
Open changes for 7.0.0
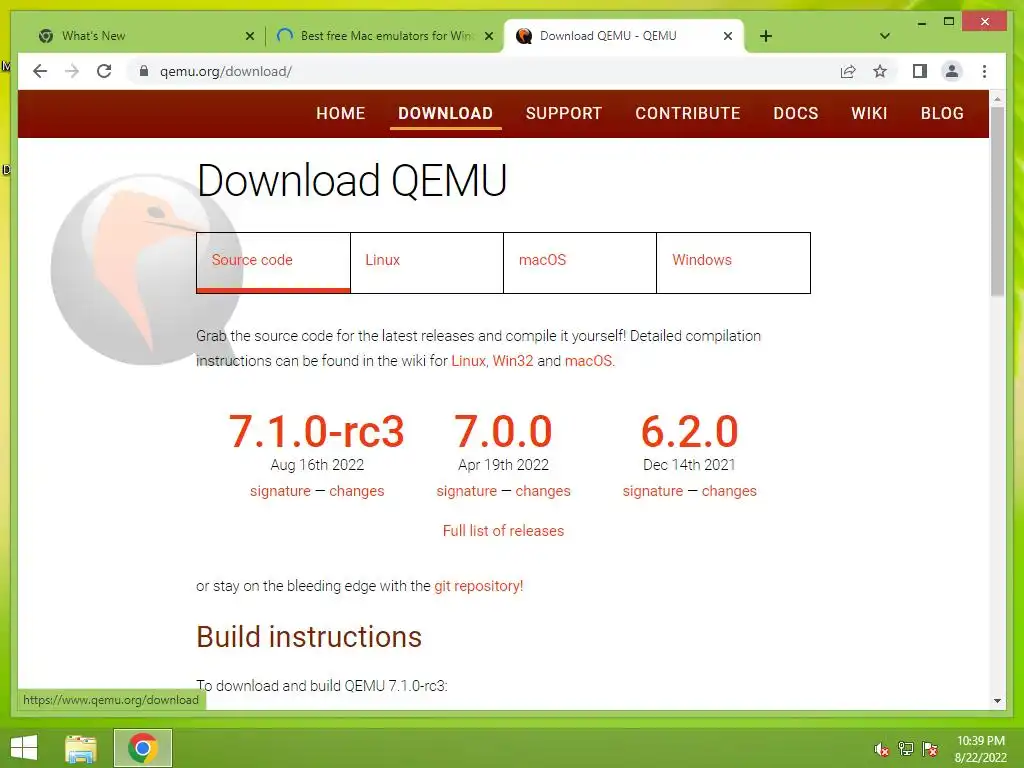coord(543,491)
